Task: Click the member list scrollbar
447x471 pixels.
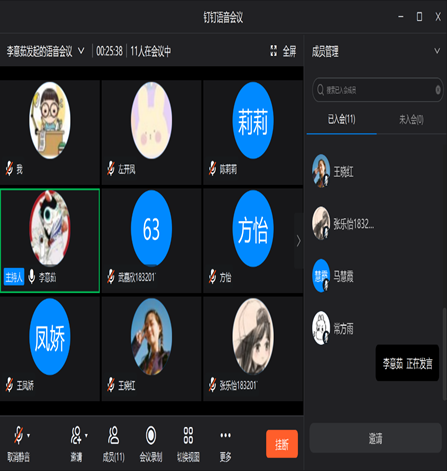Action: tap(444, 353)
